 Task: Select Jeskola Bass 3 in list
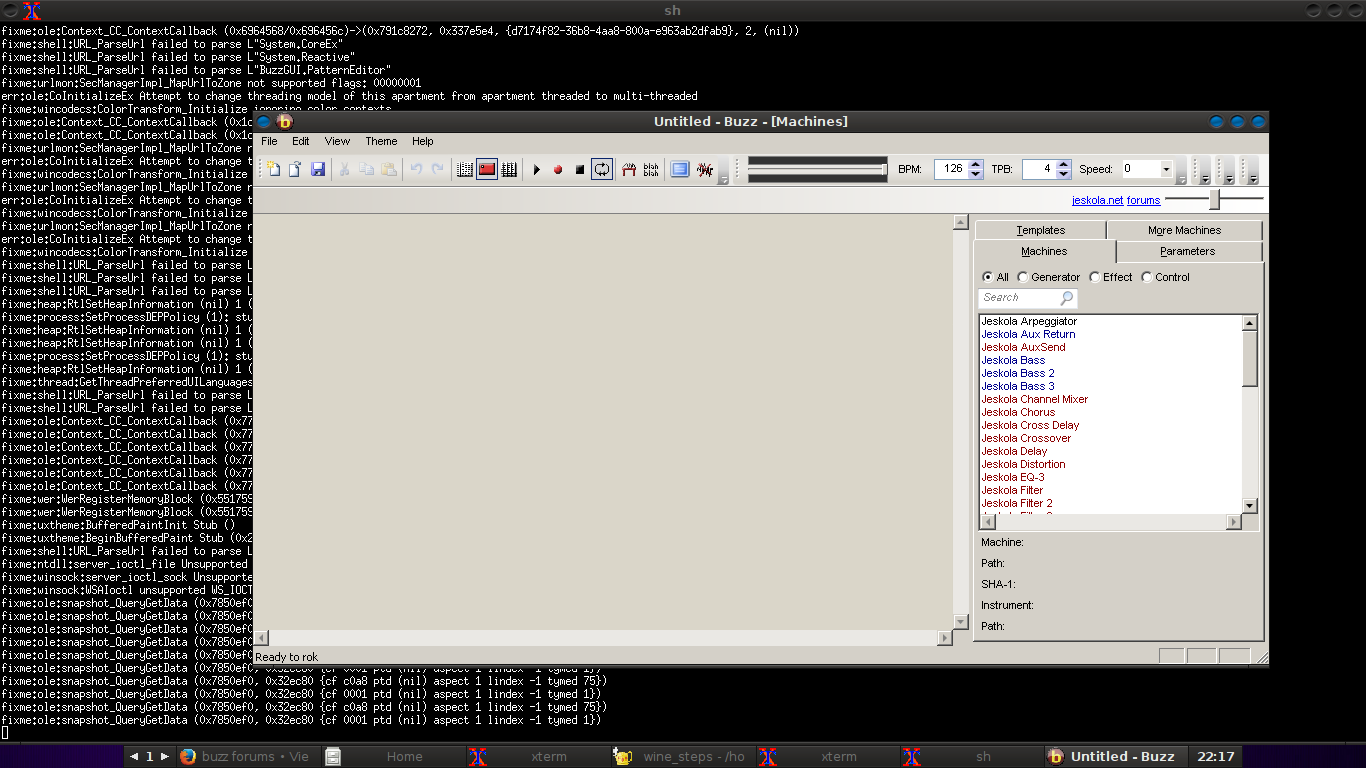pos(1018,386)
